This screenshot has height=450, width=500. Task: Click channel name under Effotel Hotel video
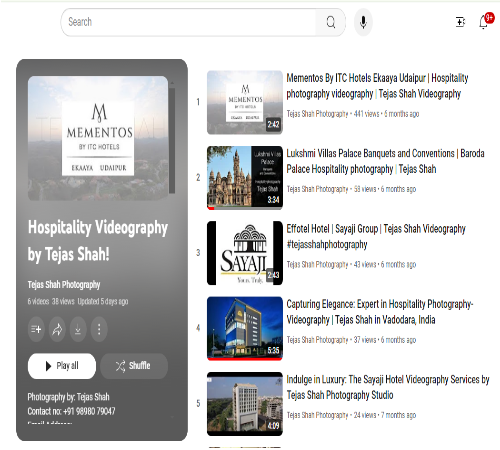tap(317, 265)
